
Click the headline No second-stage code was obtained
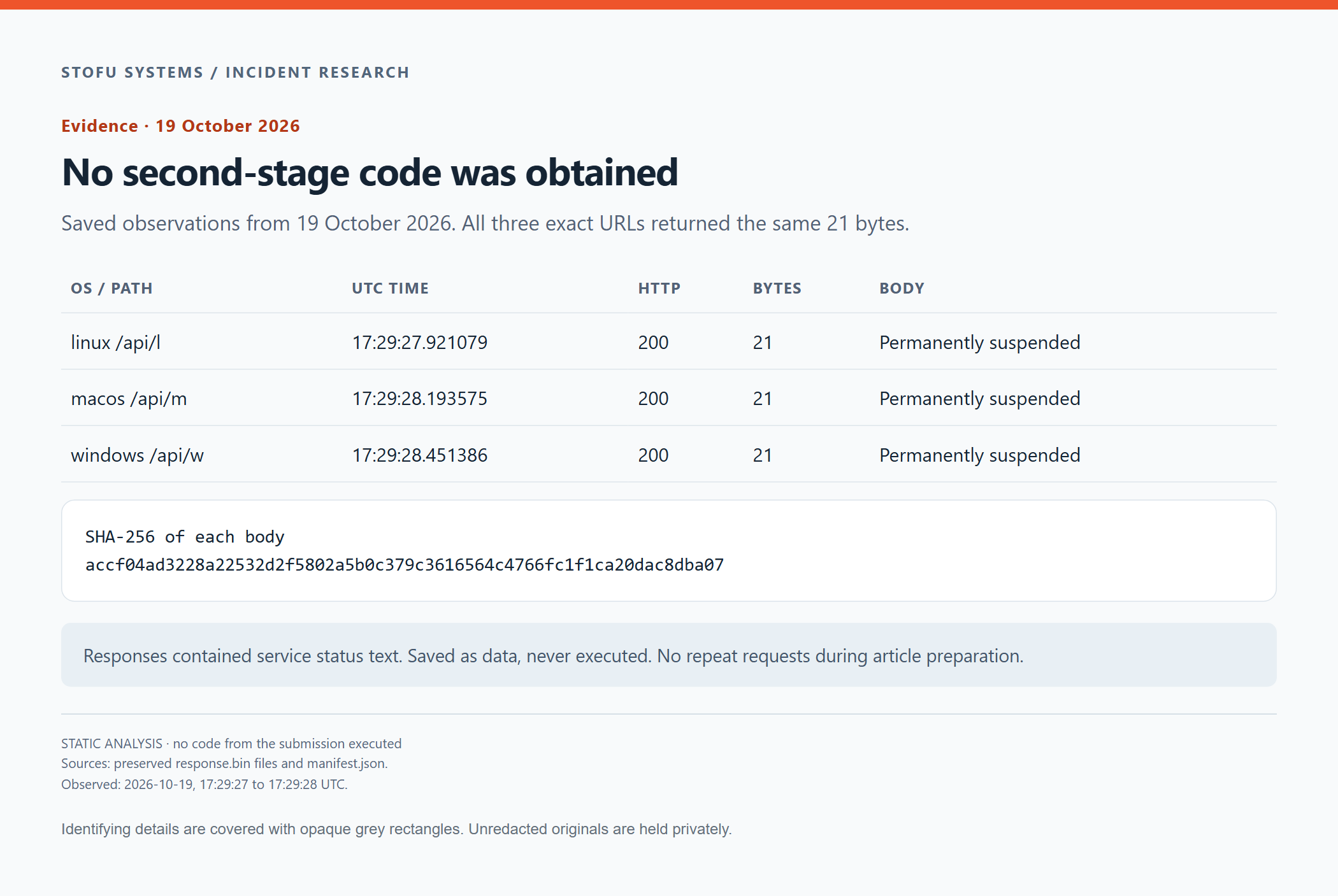pos(370,173)
